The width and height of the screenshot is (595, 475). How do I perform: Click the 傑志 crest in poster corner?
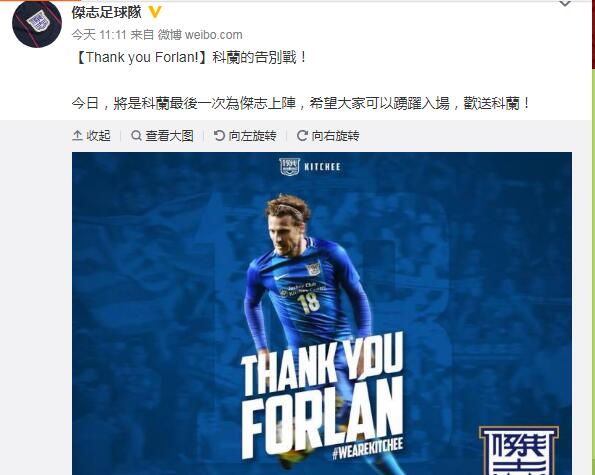(x=519, y=450)
